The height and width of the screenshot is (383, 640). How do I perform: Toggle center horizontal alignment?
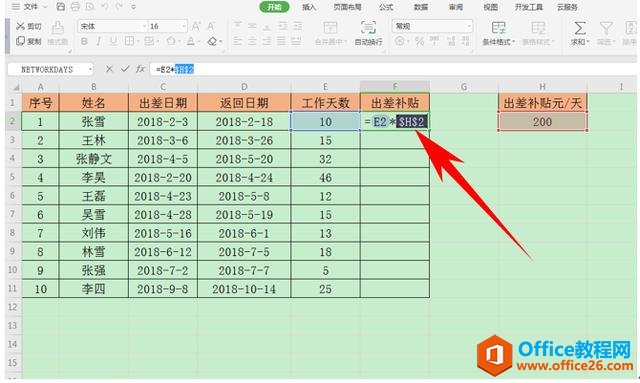tap(252, 41)
